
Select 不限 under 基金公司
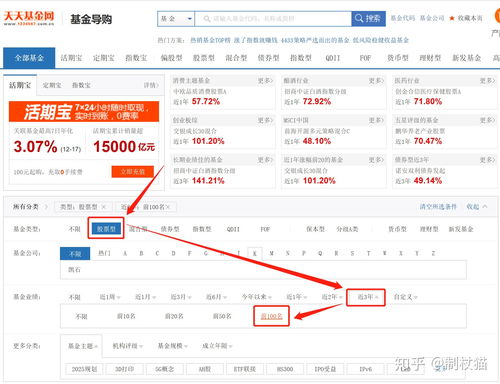tap(75, 253)
